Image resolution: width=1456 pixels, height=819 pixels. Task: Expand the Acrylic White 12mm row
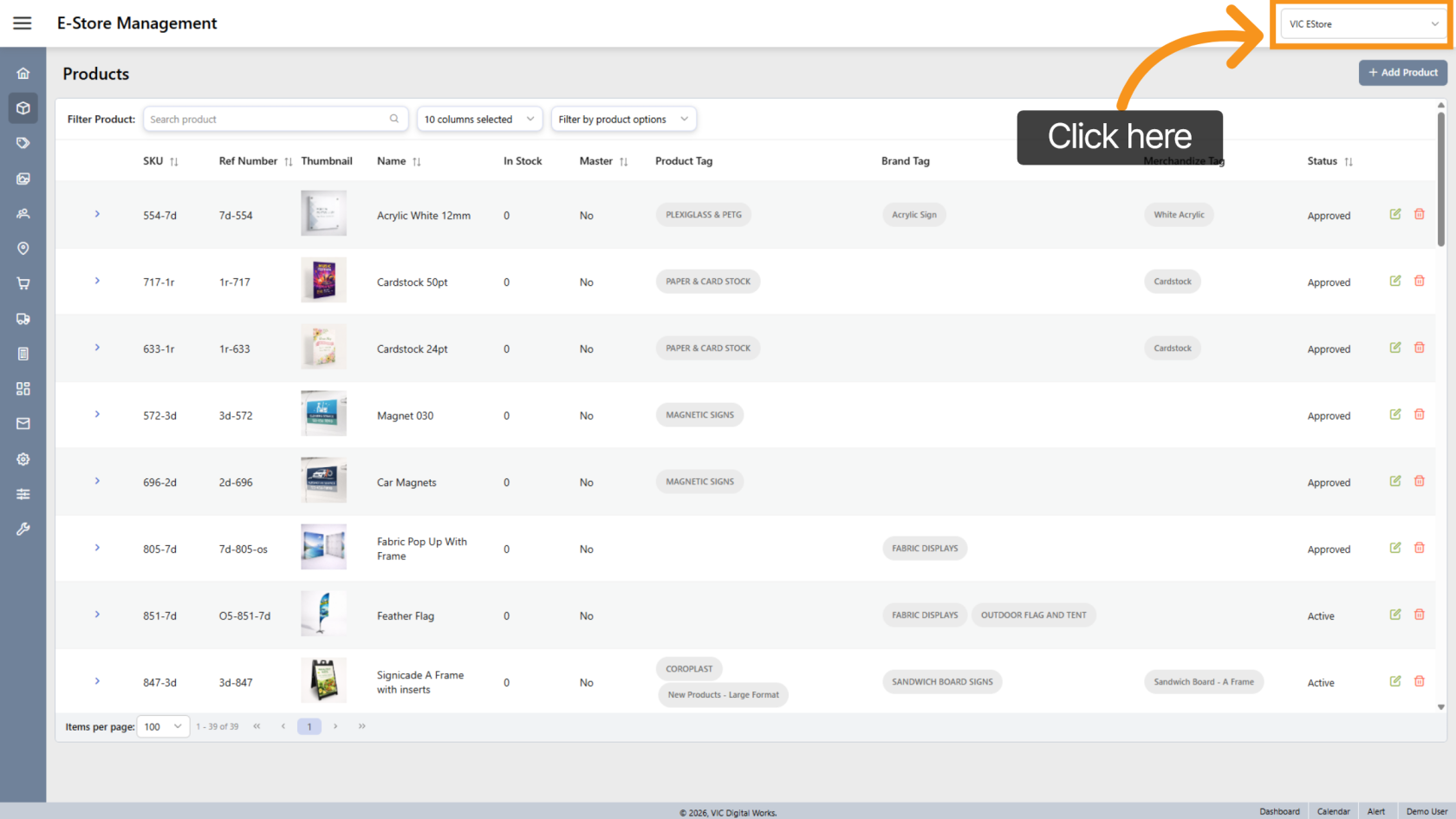coord(97,214)
